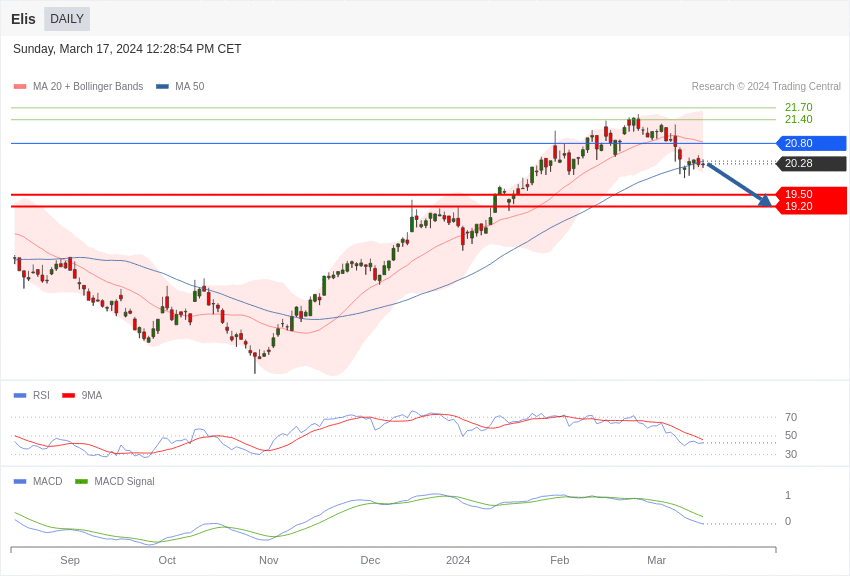The image size is (850, 576).
Task: Toggle the MA 50 legend marker
Action: [162, 87]
